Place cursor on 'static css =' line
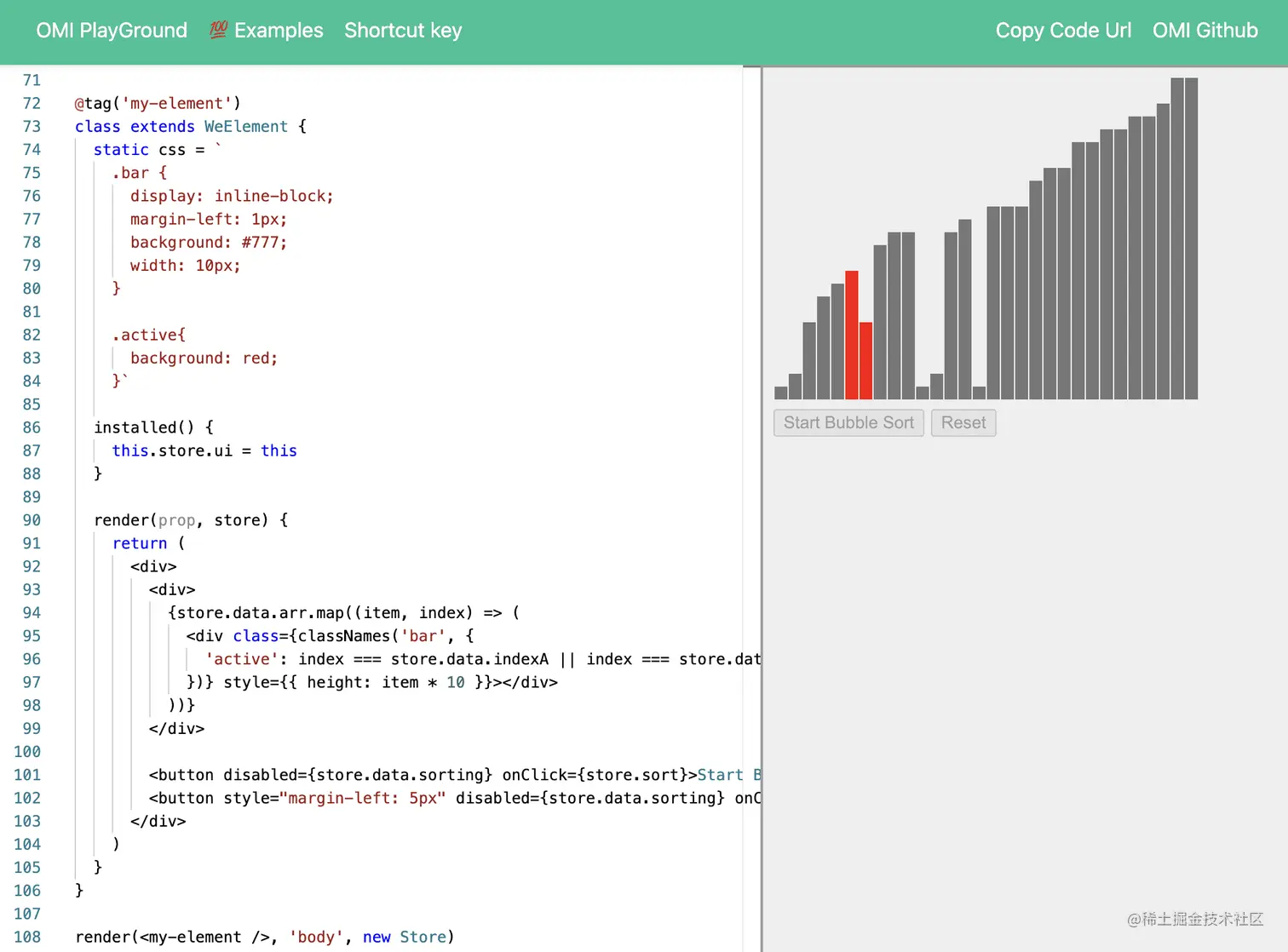The width and height of the screenshot is (1288, 952). [158, 150]
